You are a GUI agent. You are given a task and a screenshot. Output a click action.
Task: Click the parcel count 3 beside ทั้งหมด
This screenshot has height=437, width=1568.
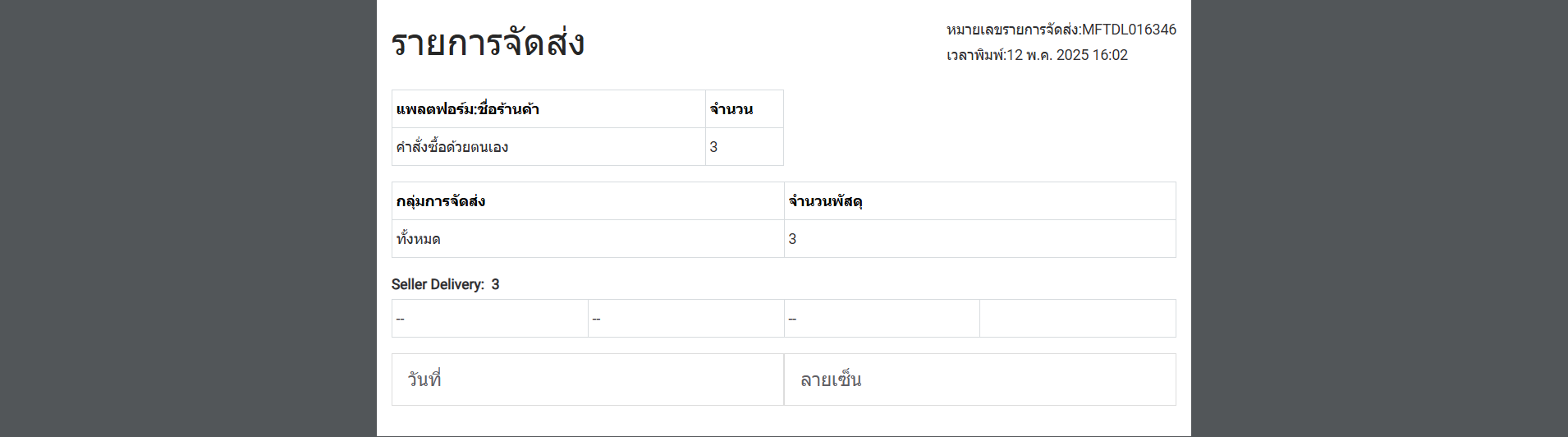coord(980,239)
